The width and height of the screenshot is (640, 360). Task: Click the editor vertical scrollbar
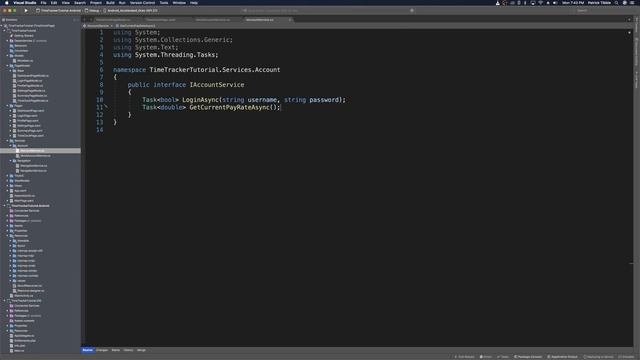(631, 188)
